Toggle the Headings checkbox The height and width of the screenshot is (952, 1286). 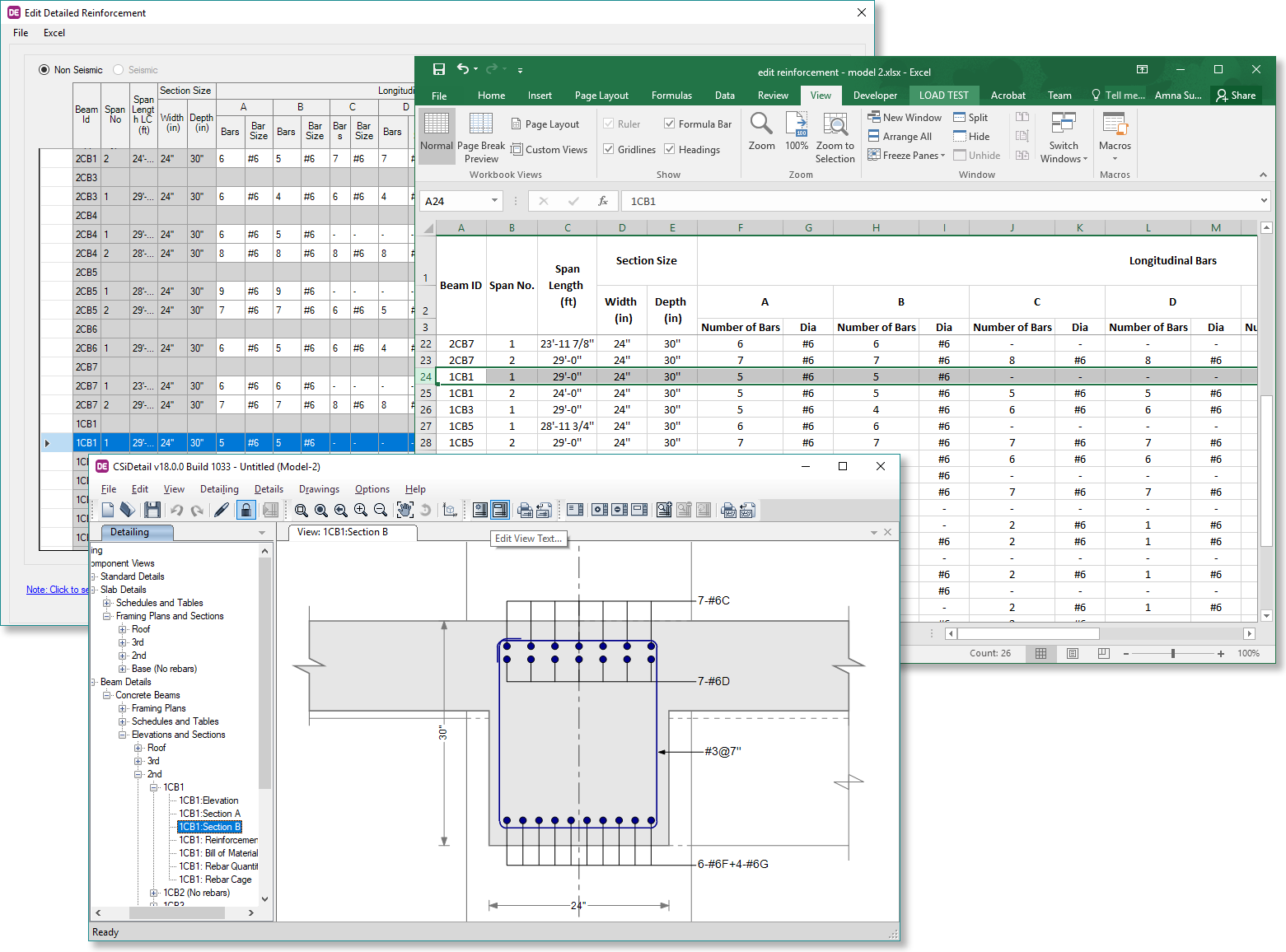click(x=670, y=150)
